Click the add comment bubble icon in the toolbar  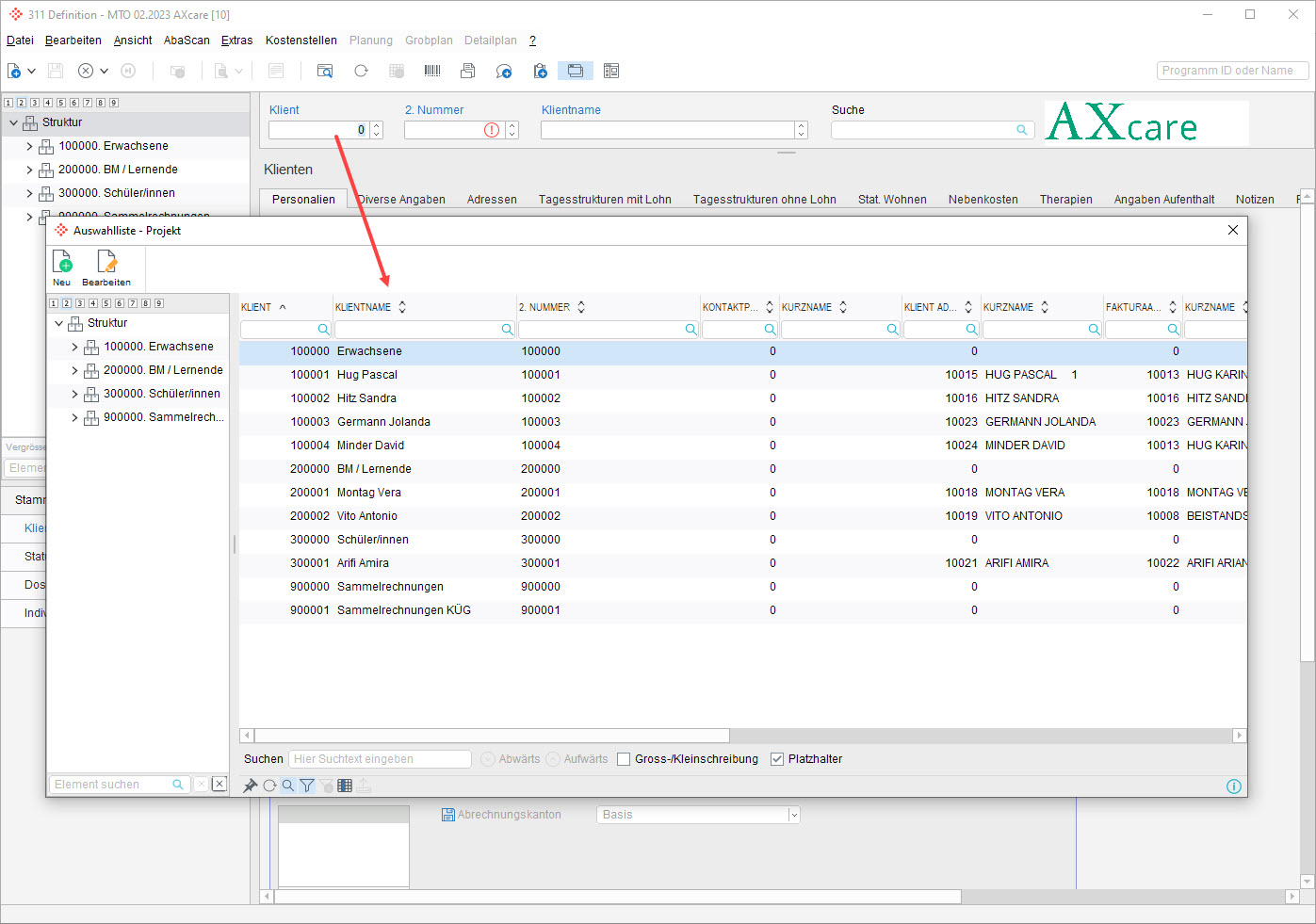(504, 71)
